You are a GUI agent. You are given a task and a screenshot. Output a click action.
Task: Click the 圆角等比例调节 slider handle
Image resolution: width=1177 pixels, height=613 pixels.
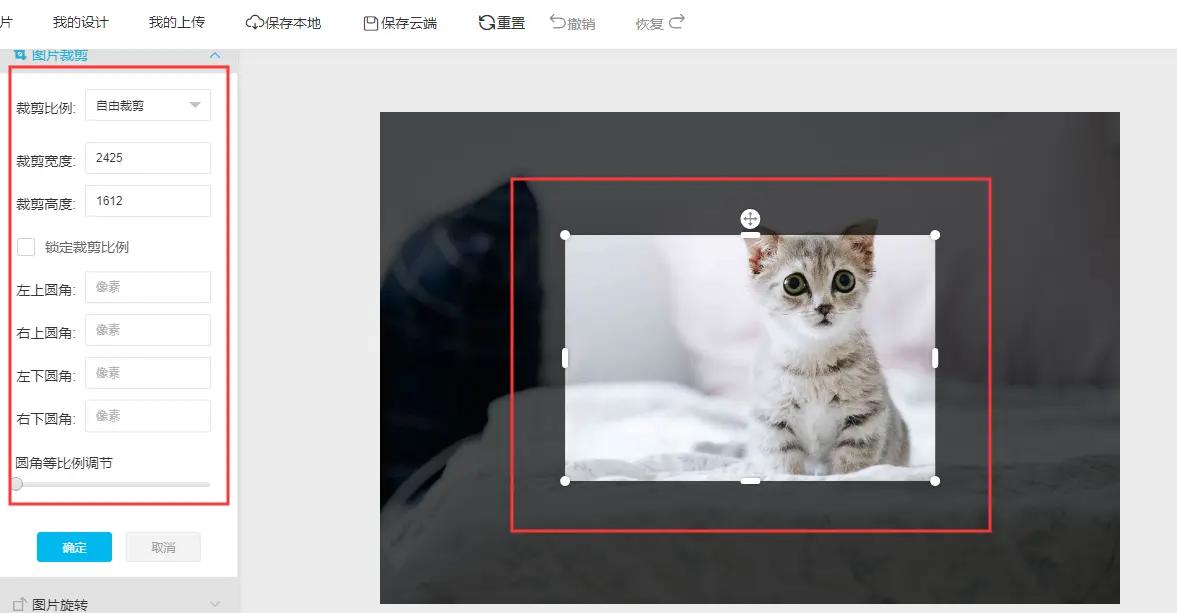pos(17,484)
